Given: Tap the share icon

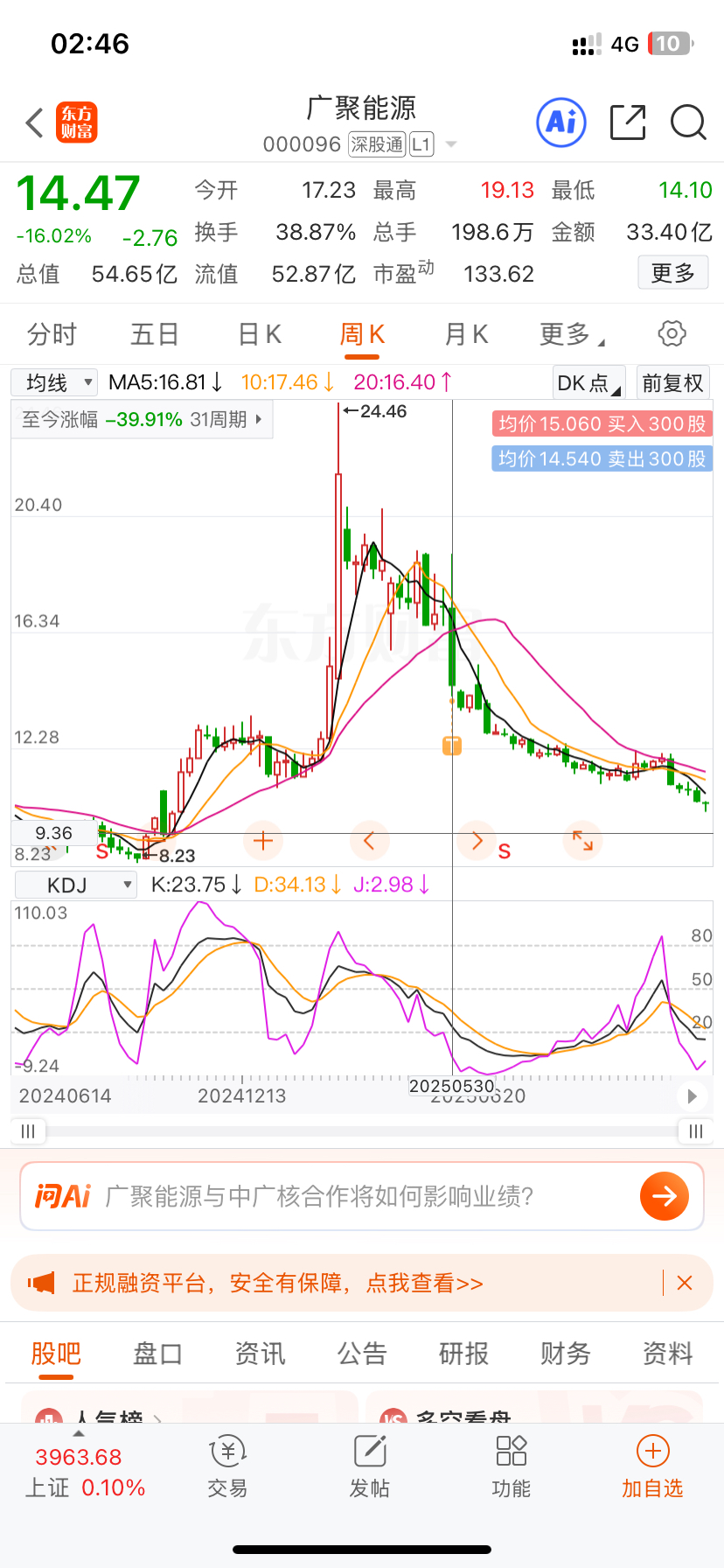Looking at the screenshot, I should coord(628,122).
